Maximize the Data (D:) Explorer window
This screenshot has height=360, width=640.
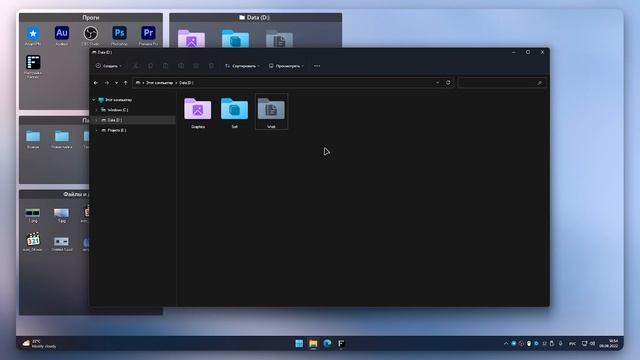pyautogui.click(x=528, y=52)
